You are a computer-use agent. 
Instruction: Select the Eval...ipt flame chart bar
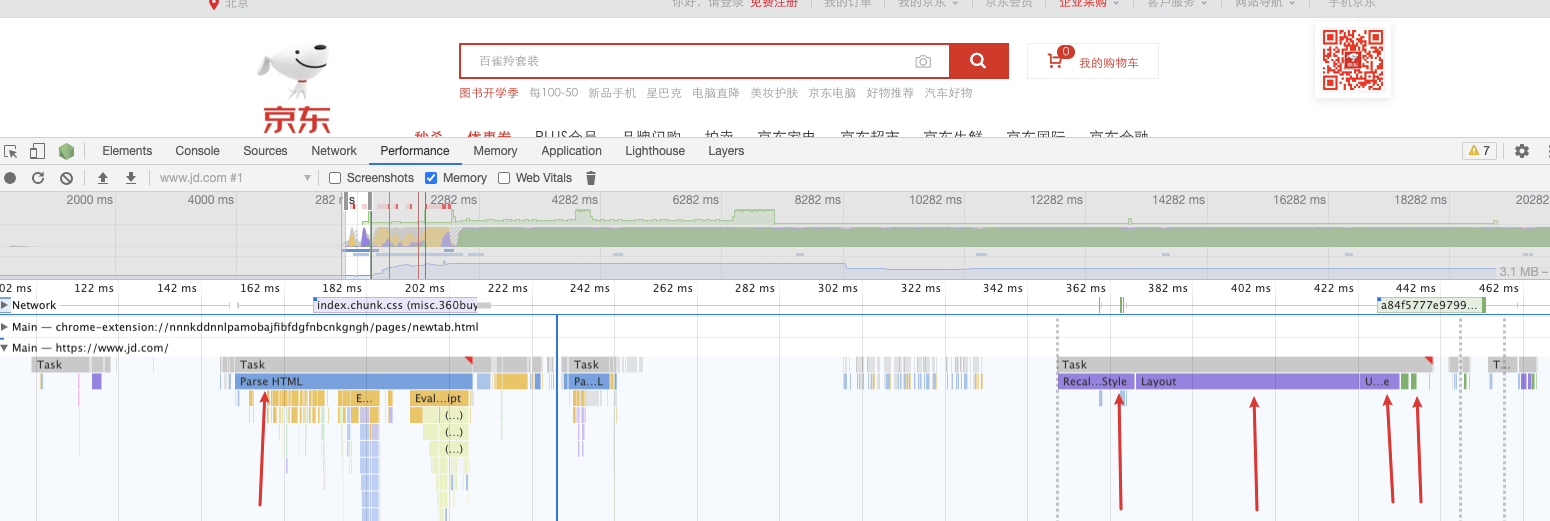(439, 398)
